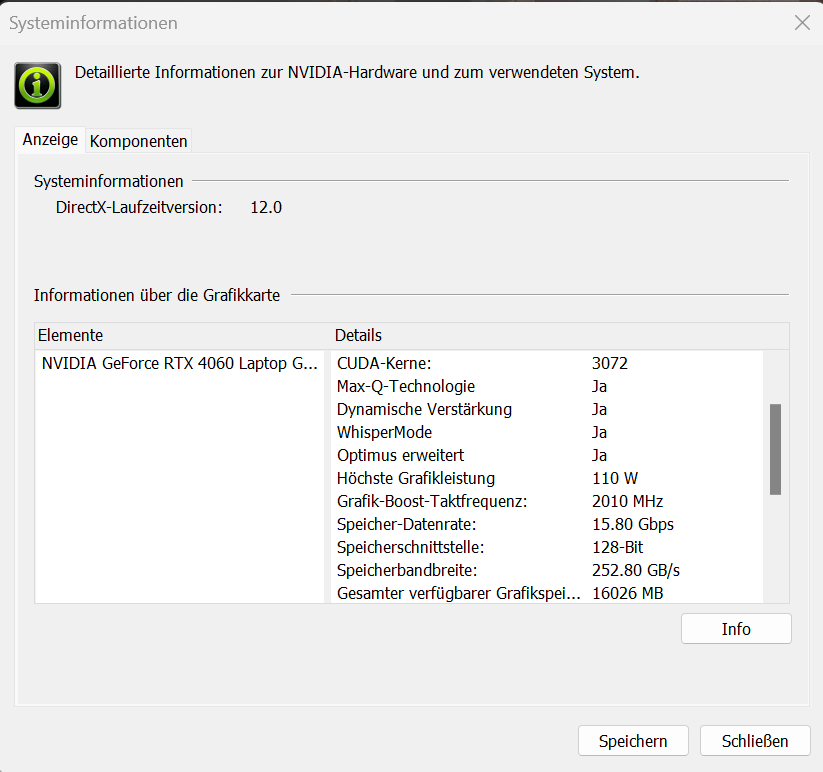Select the Speicherschnittstelle row
The width and height of the screenshot is (823, 772).
[547, 547]
